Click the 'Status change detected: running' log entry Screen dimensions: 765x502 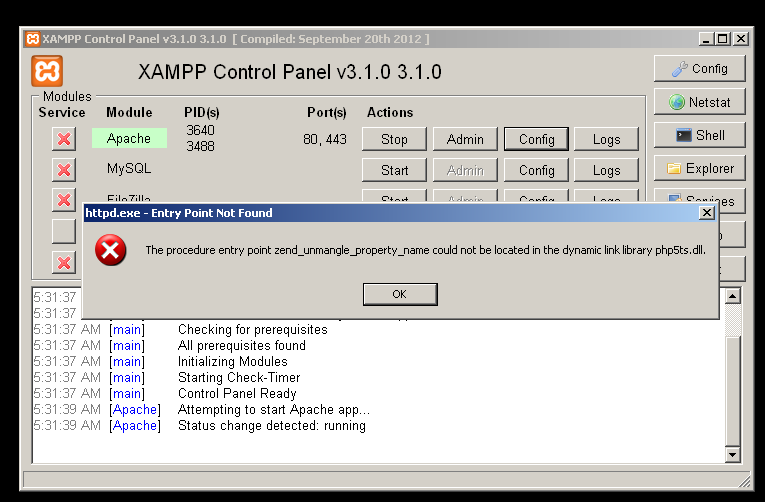(272, 425)
